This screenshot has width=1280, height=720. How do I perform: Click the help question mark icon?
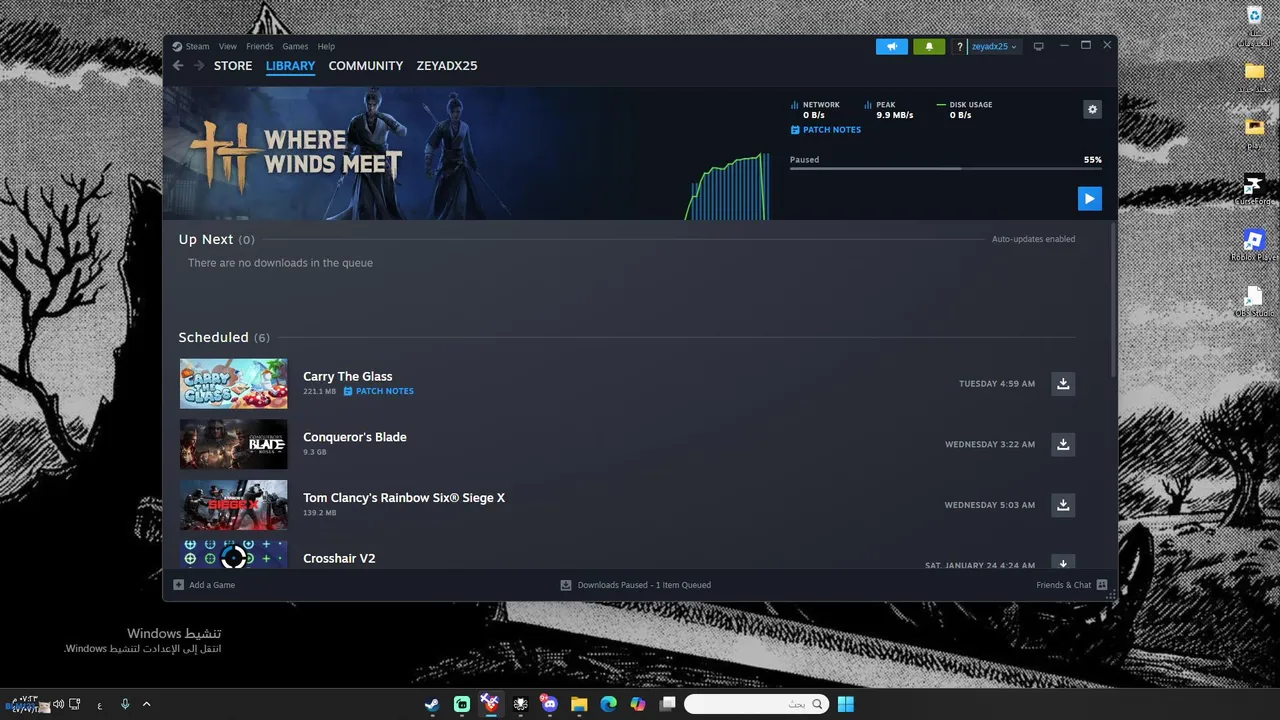click(x=960, y=47)
